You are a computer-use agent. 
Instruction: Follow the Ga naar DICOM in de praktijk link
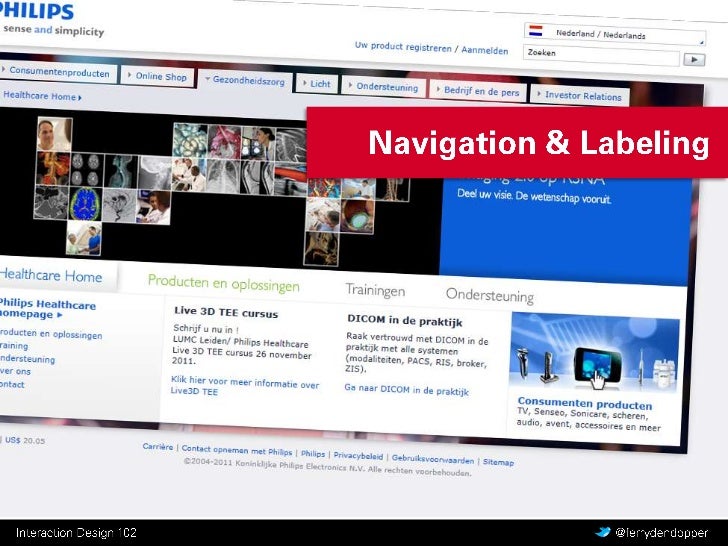(x=406, y=390)
